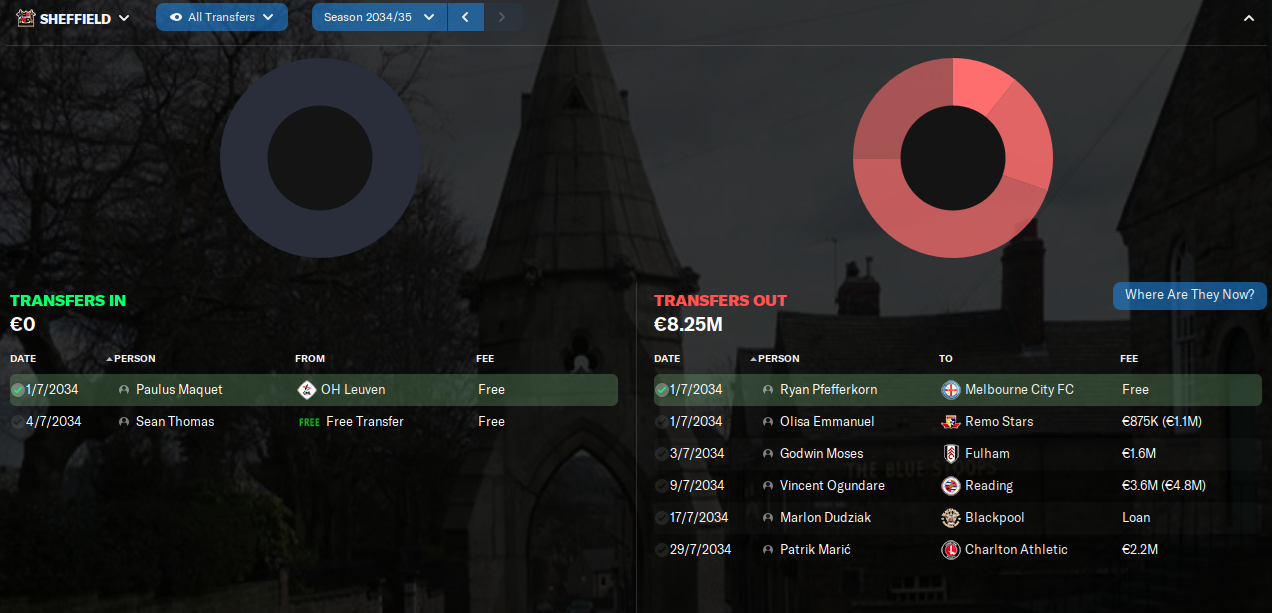The height and width of the screenshot is (613, 1272).
Task: Select the Vincent Ogundare row tick circle
Action: point(662,486)
